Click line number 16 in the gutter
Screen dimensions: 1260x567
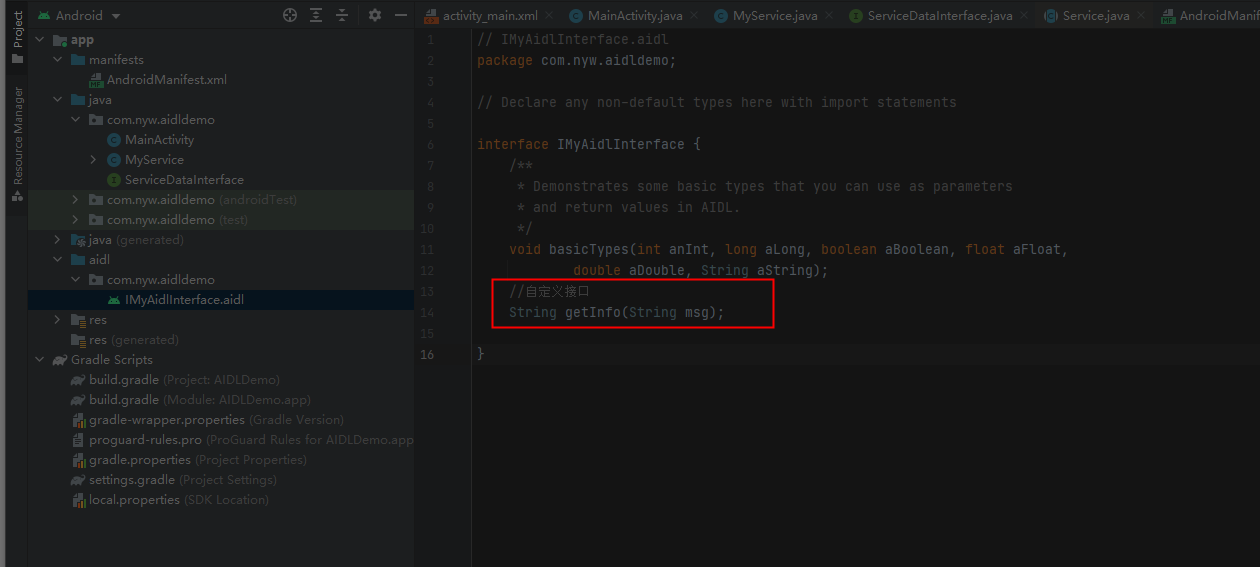[428, 355]
